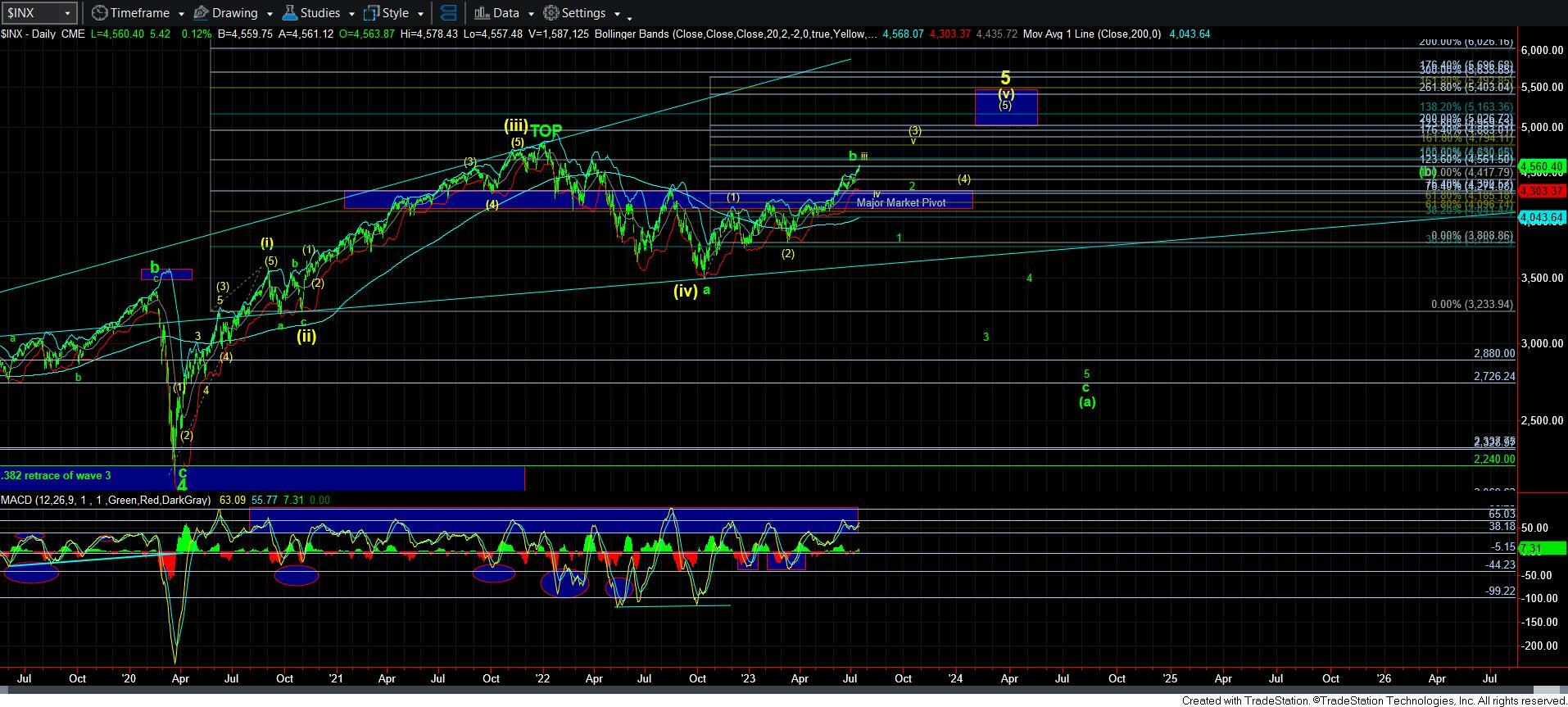Click the yellow '(iv)' wave label
Viewport: 1568px width, 707px height.
pos(686,290)
